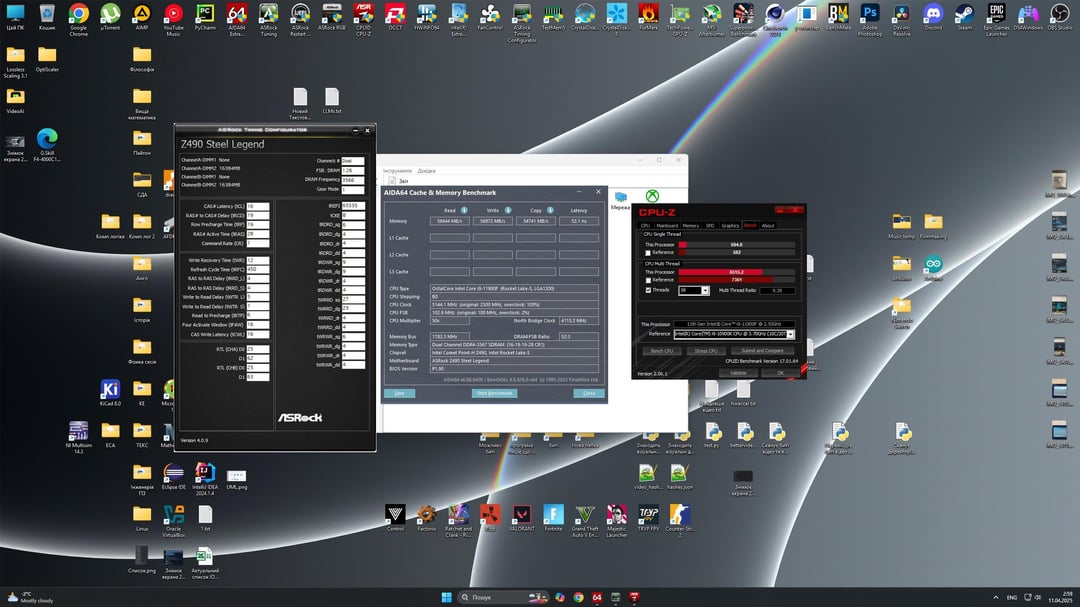Click the Memory Latency result field in AIDA64
1080x607 pixels.
pyautogui.click(x=579, y=221)
